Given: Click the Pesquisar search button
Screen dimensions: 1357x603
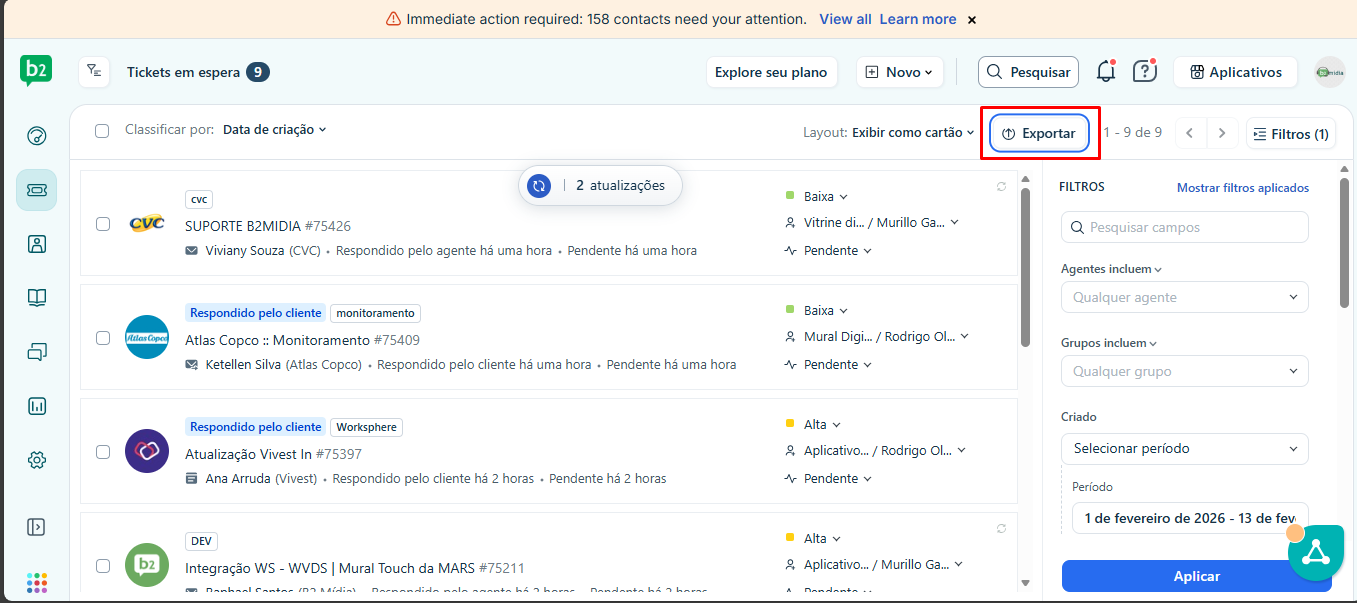Looking at the screenshot, I should (x=1028, y=72).
